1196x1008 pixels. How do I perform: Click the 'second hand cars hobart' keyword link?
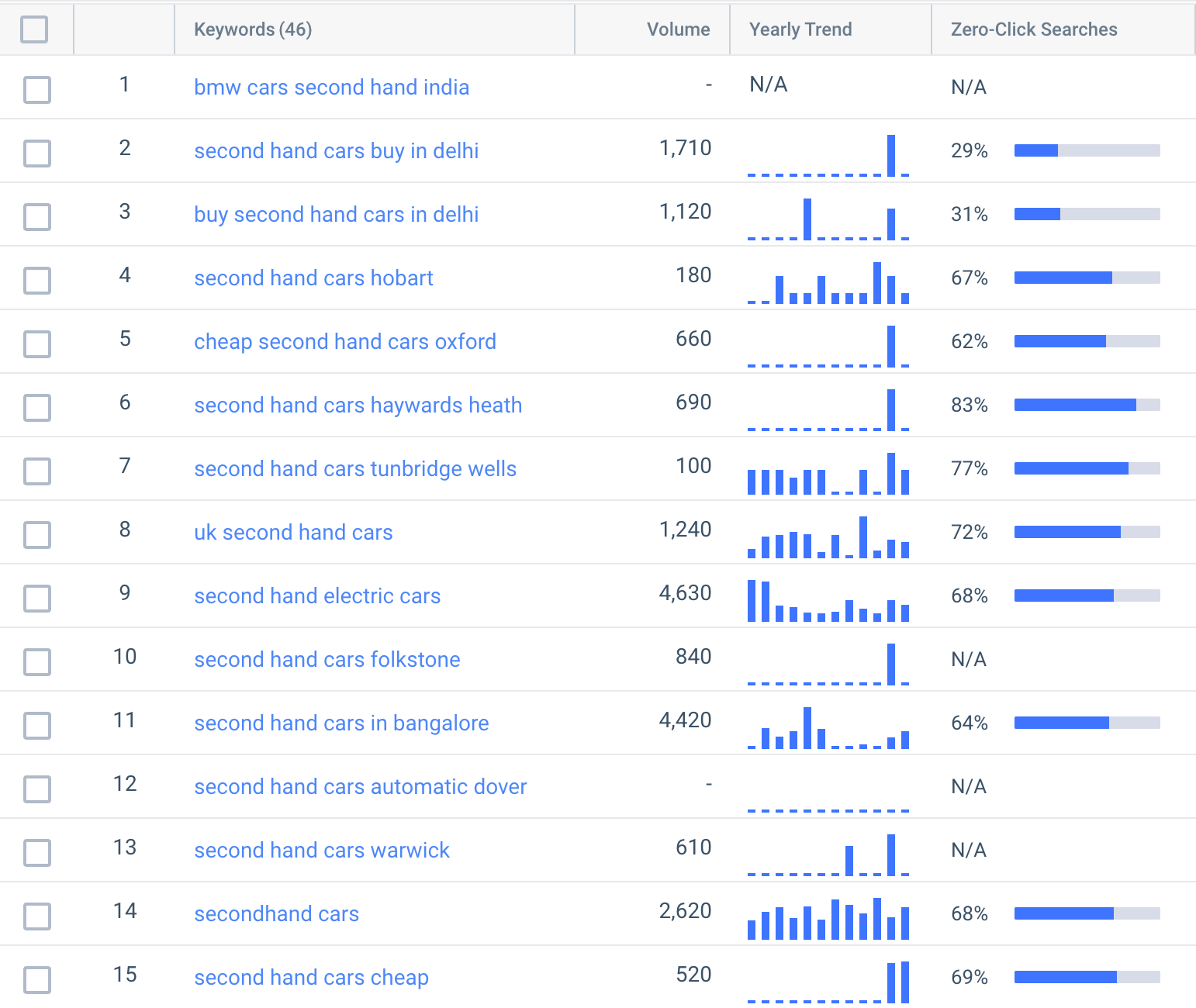point(313,278)
